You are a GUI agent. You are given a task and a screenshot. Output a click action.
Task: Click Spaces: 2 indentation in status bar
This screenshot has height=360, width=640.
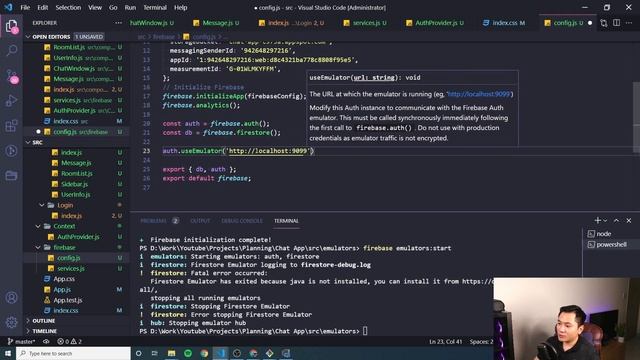481,341
